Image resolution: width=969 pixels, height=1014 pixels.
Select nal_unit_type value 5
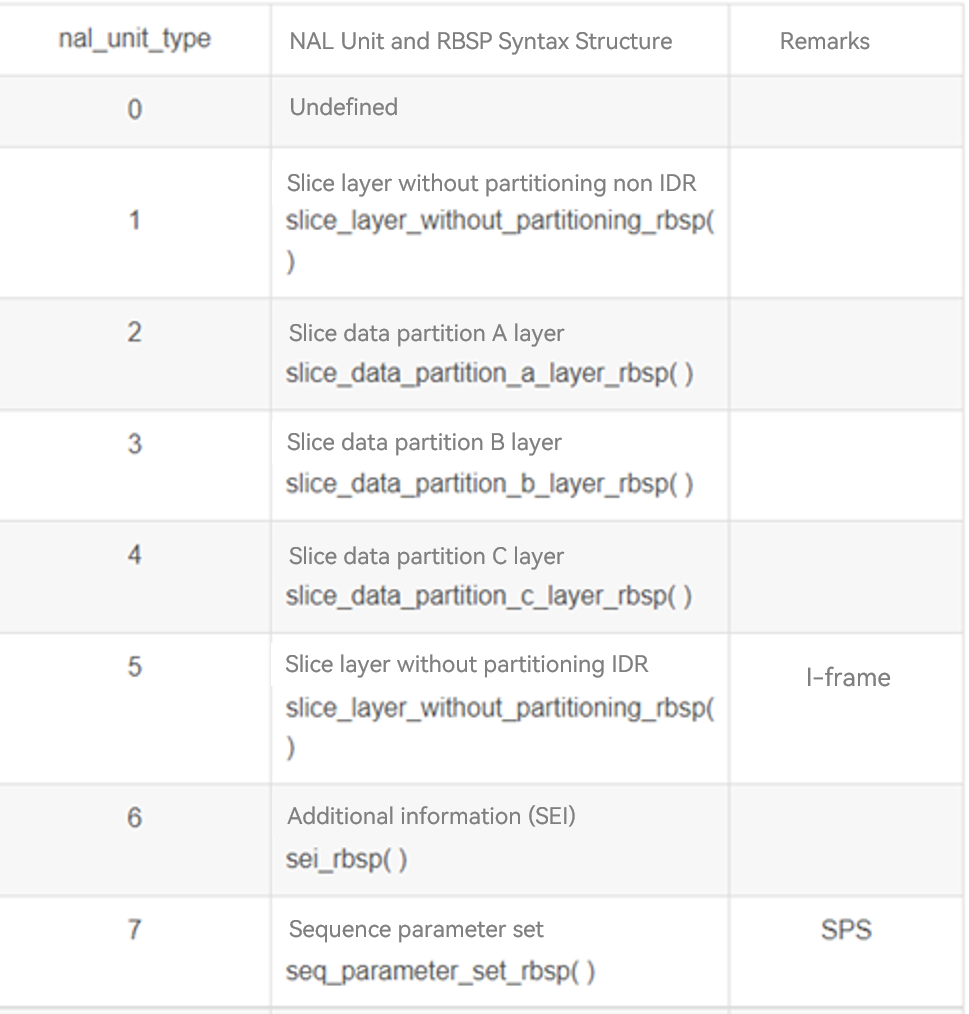[x=134, y=666]
